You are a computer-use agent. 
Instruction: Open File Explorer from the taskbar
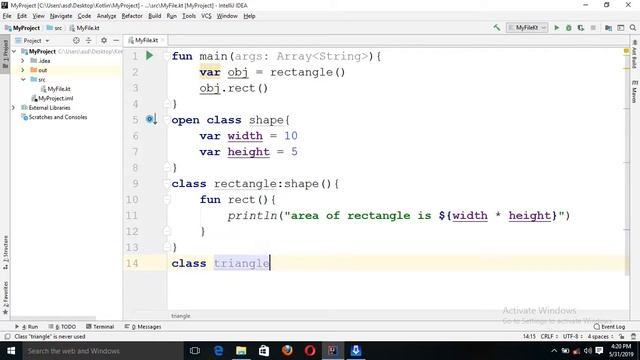pos(241,351)
